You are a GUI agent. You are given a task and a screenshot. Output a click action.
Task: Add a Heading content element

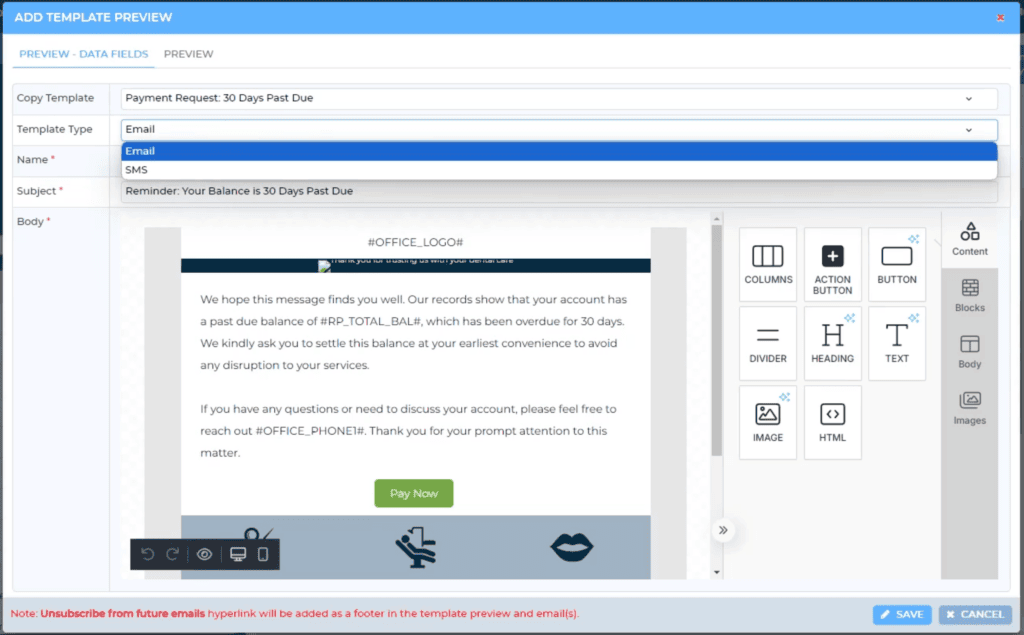pyautogui.click(x=832, y=343)
